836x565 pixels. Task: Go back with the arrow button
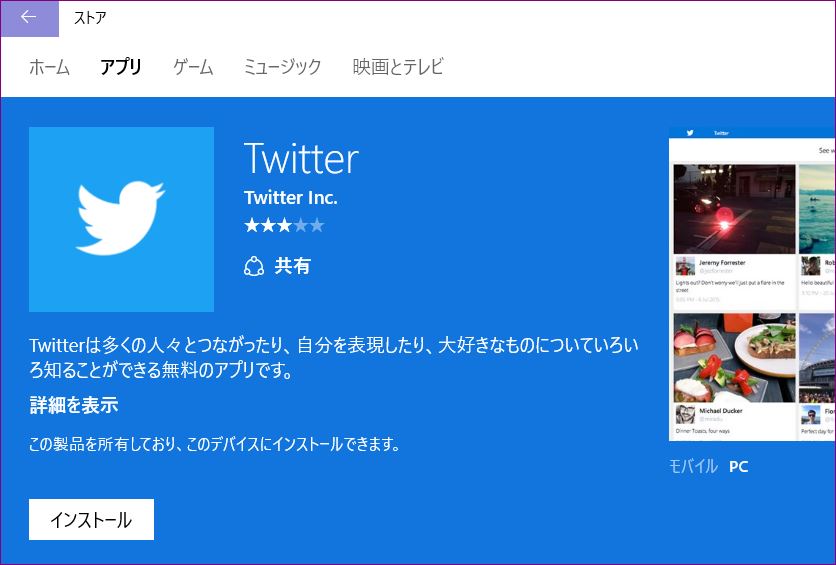(29, 18)
